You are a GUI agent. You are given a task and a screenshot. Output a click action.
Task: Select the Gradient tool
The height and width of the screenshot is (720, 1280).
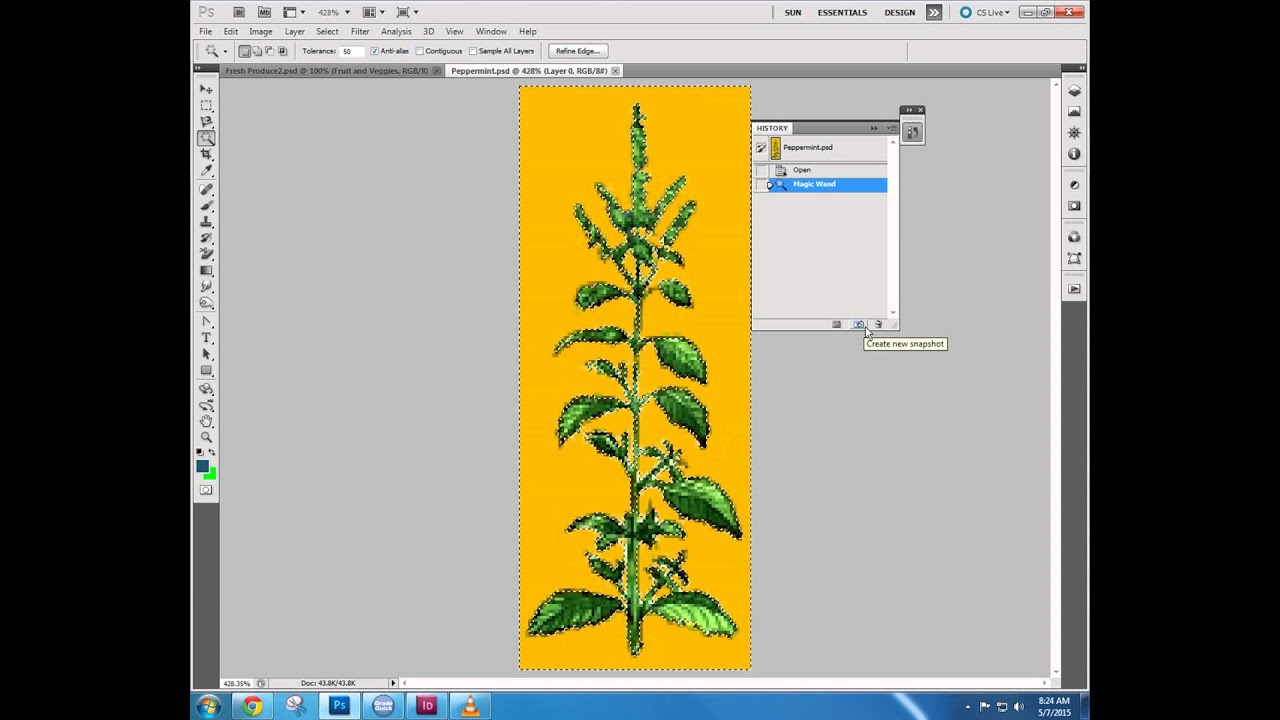tap(206, 270)
